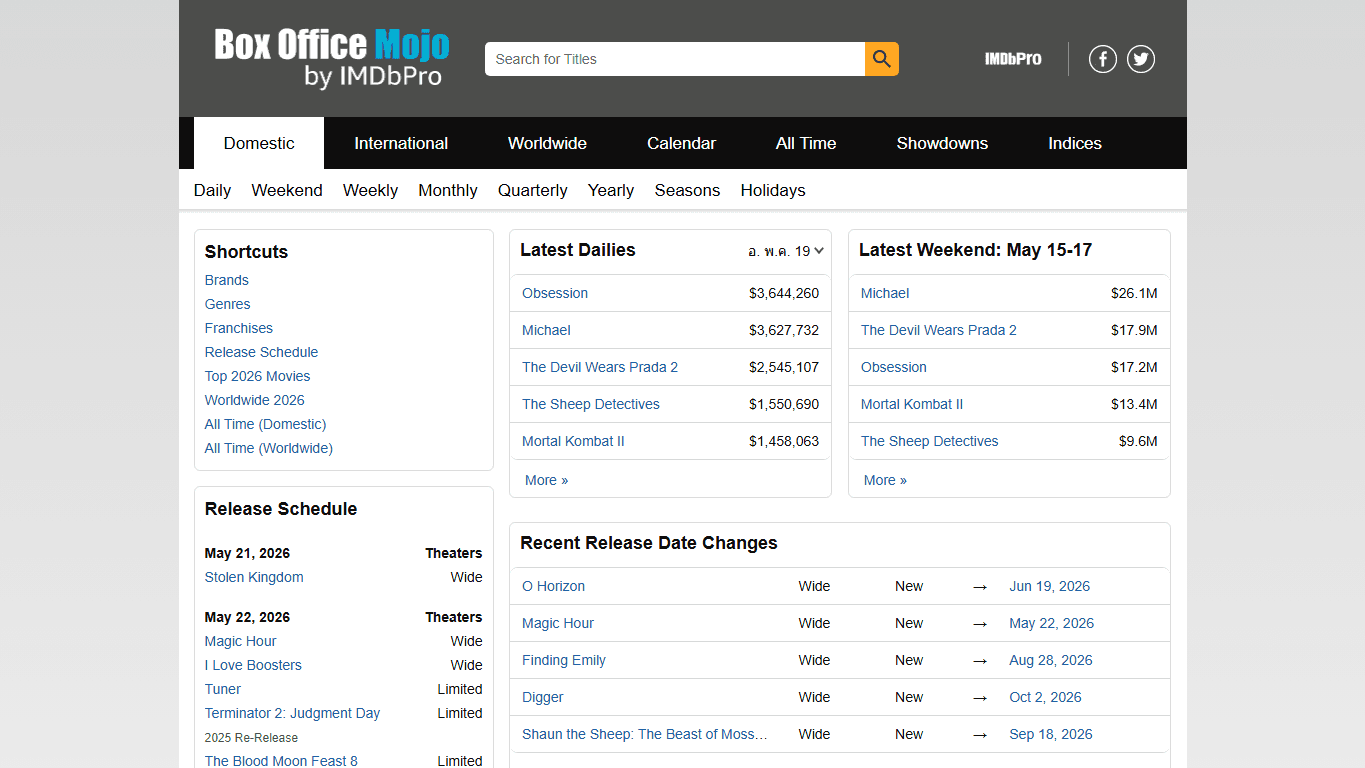This screenshot has height=768, width=1365.
Task: Click the orange search magnifier button
Action: 881,59
